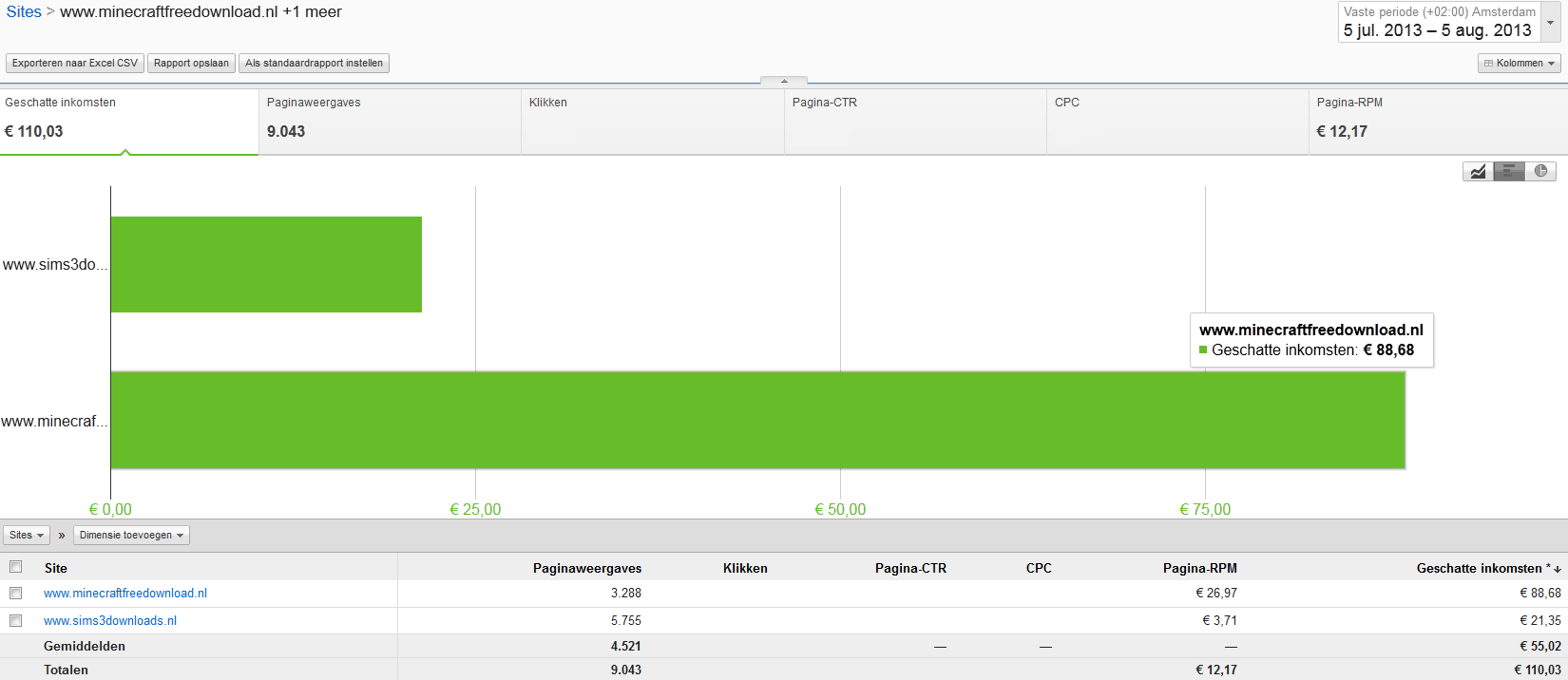Click the Totalen row label
Image resolution: width=1568 pixels, height=680 pixels.
(66, 670)
